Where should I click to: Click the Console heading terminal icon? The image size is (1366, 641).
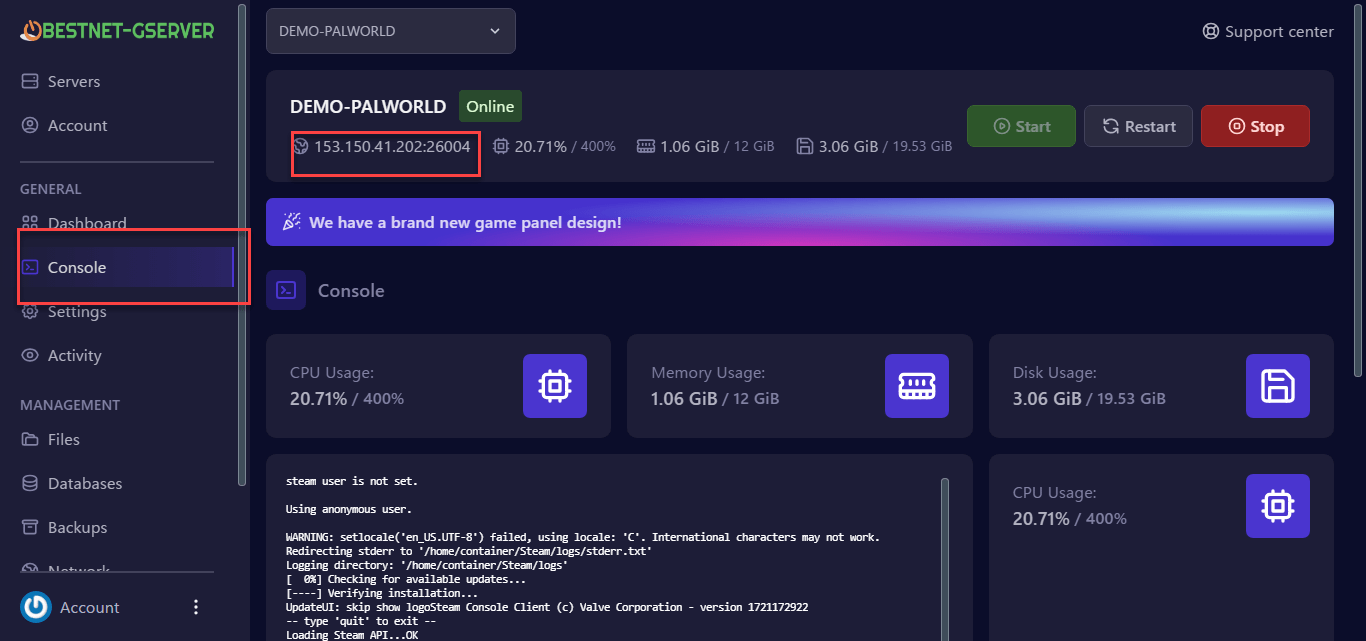[x=286, y=290]
